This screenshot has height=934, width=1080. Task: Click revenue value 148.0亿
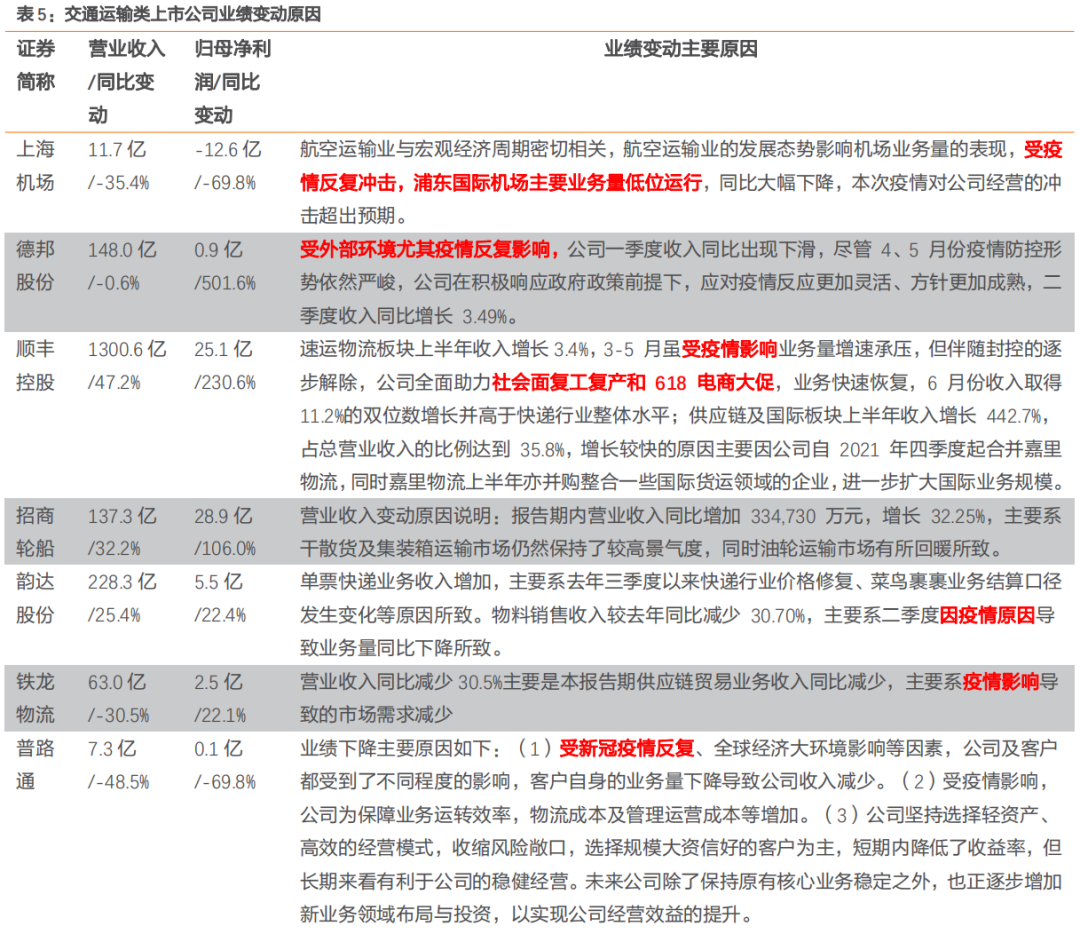[122, 249]
